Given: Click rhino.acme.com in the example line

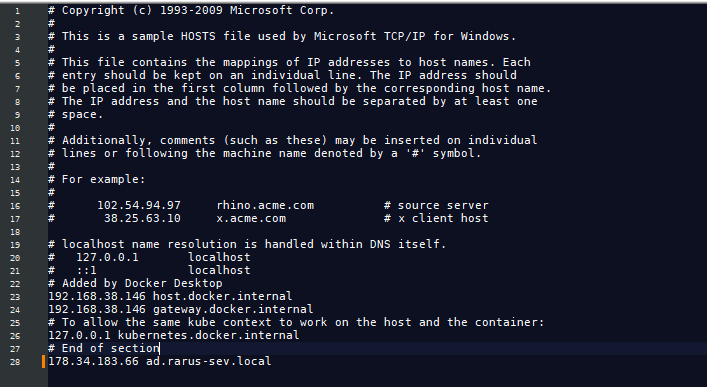Looking at the screenshot, I should [x=265, y=205].
